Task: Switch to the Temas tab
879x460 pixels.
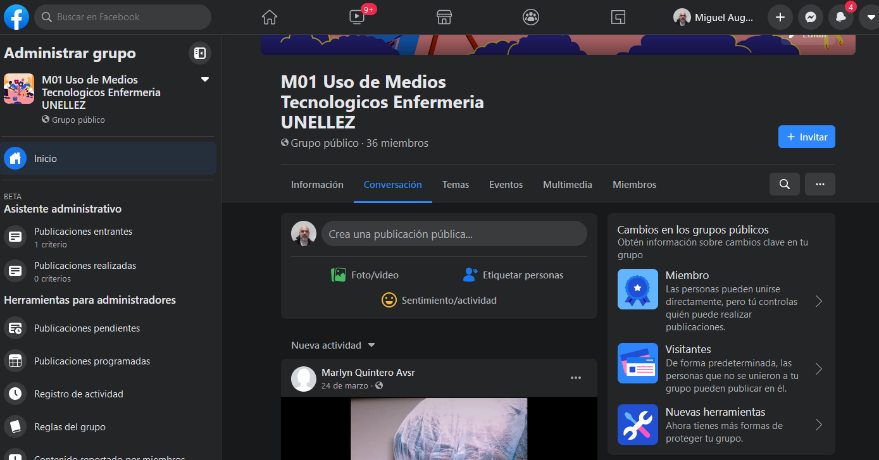Action: pos(455,184)
